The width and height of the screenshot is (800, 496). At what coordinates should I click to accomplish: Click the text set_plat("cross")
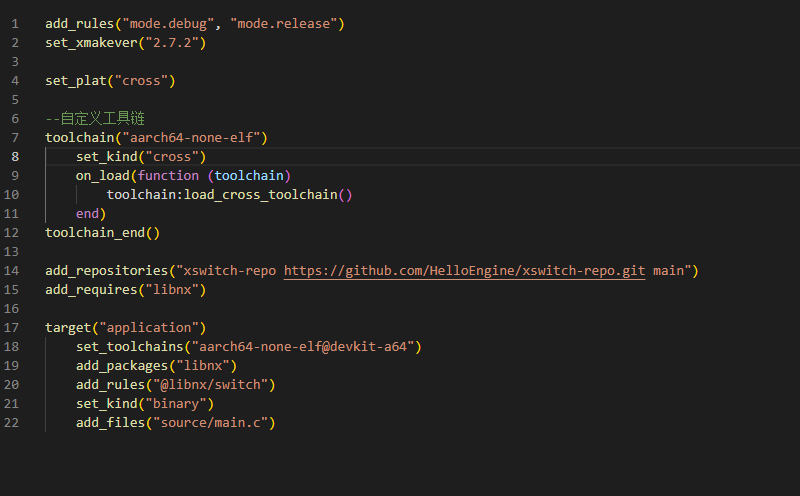tap(110, 81)
